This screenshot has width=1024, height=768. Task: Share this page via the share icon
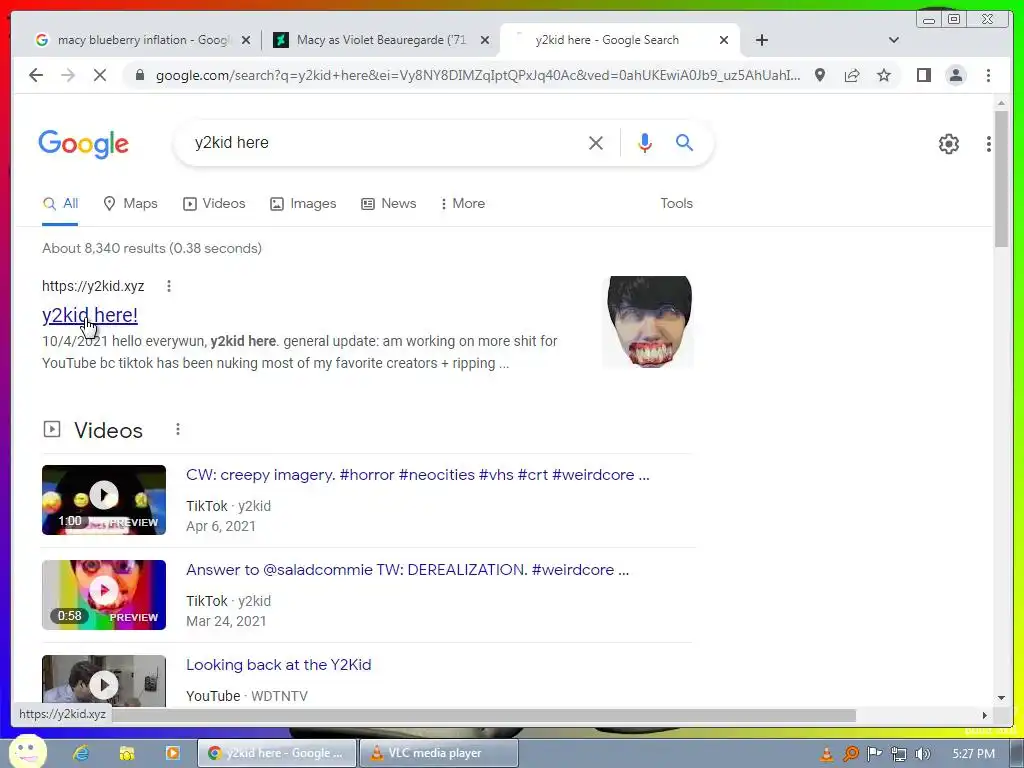pyautogui.click(x=852, y=75)
